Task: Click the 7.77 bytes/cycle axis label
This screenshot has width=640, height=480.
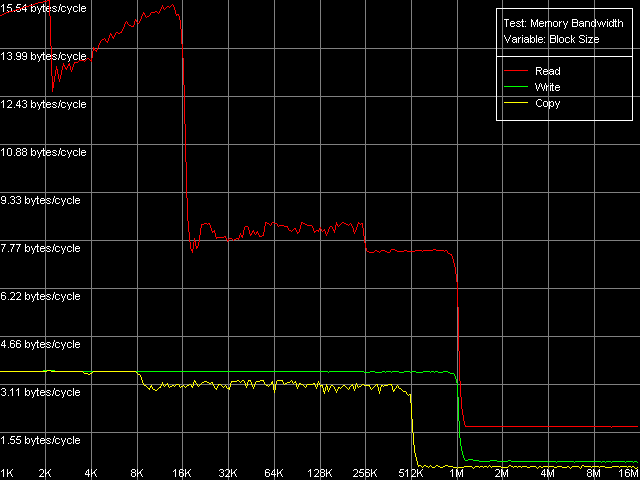Action: click(40, 248)
